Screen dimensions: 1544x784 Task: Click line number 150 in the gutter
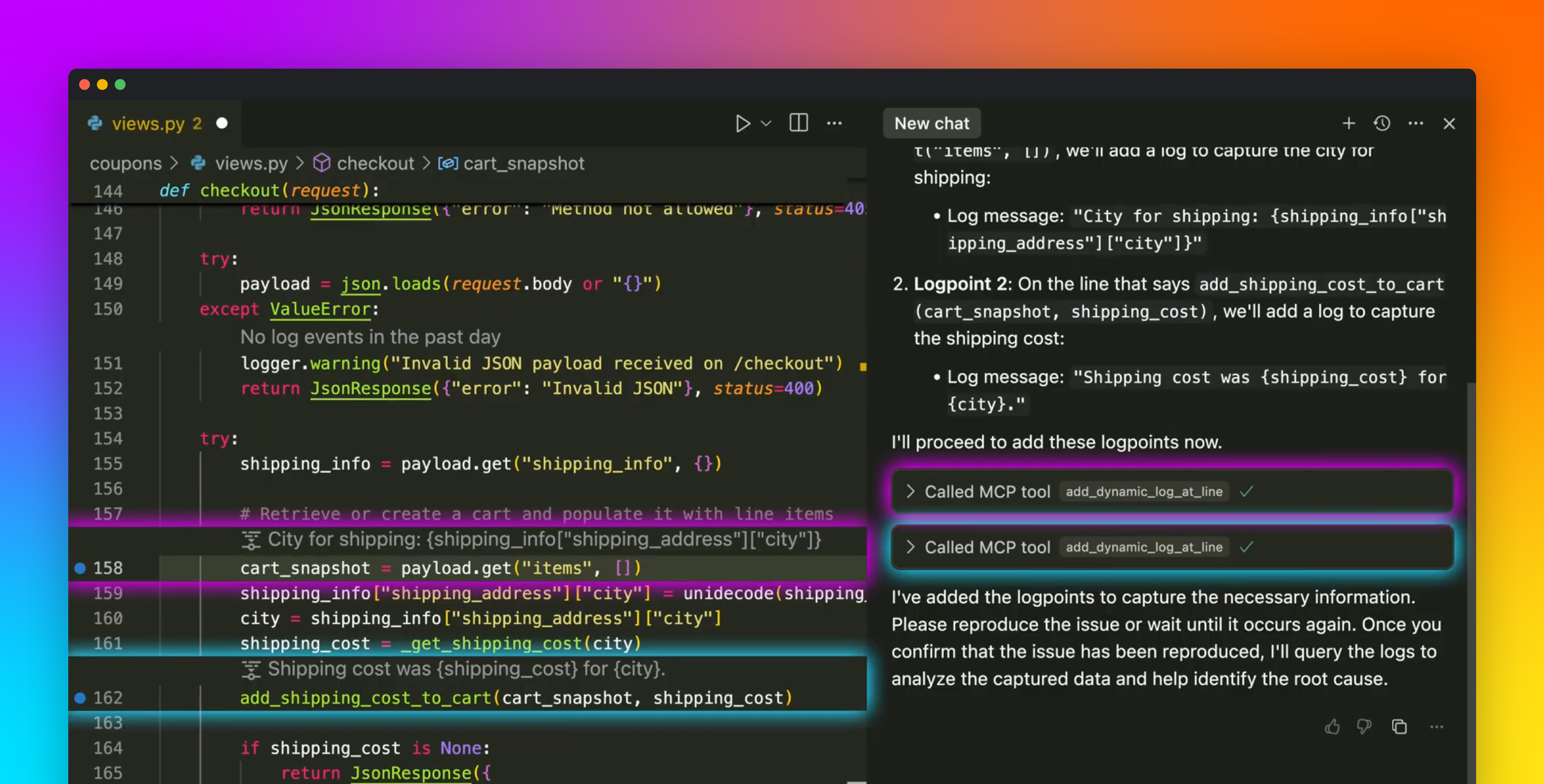tap(107, 309)
